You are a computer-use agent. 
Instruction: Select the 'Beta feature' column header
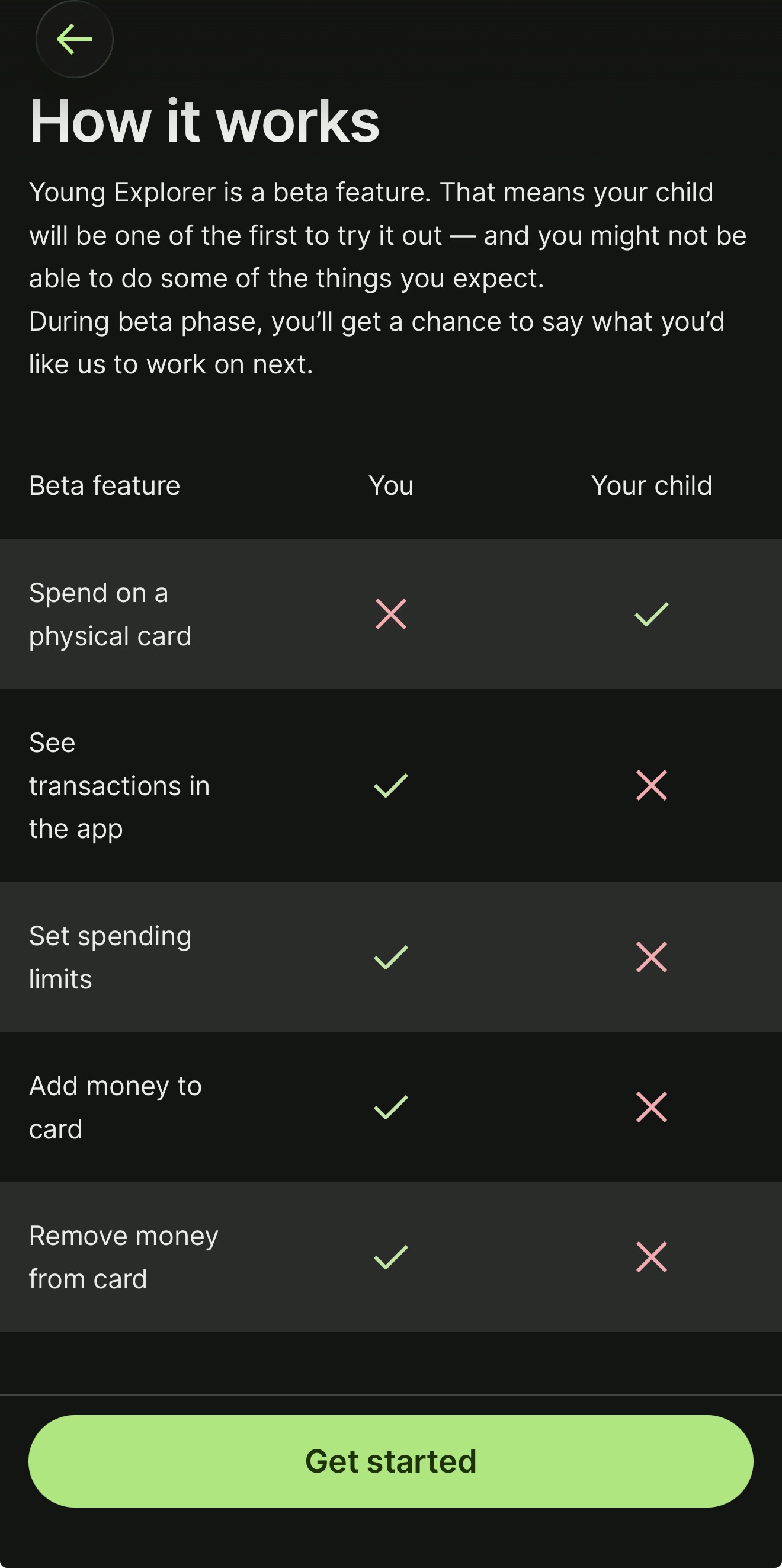click(x=105, y=486)
